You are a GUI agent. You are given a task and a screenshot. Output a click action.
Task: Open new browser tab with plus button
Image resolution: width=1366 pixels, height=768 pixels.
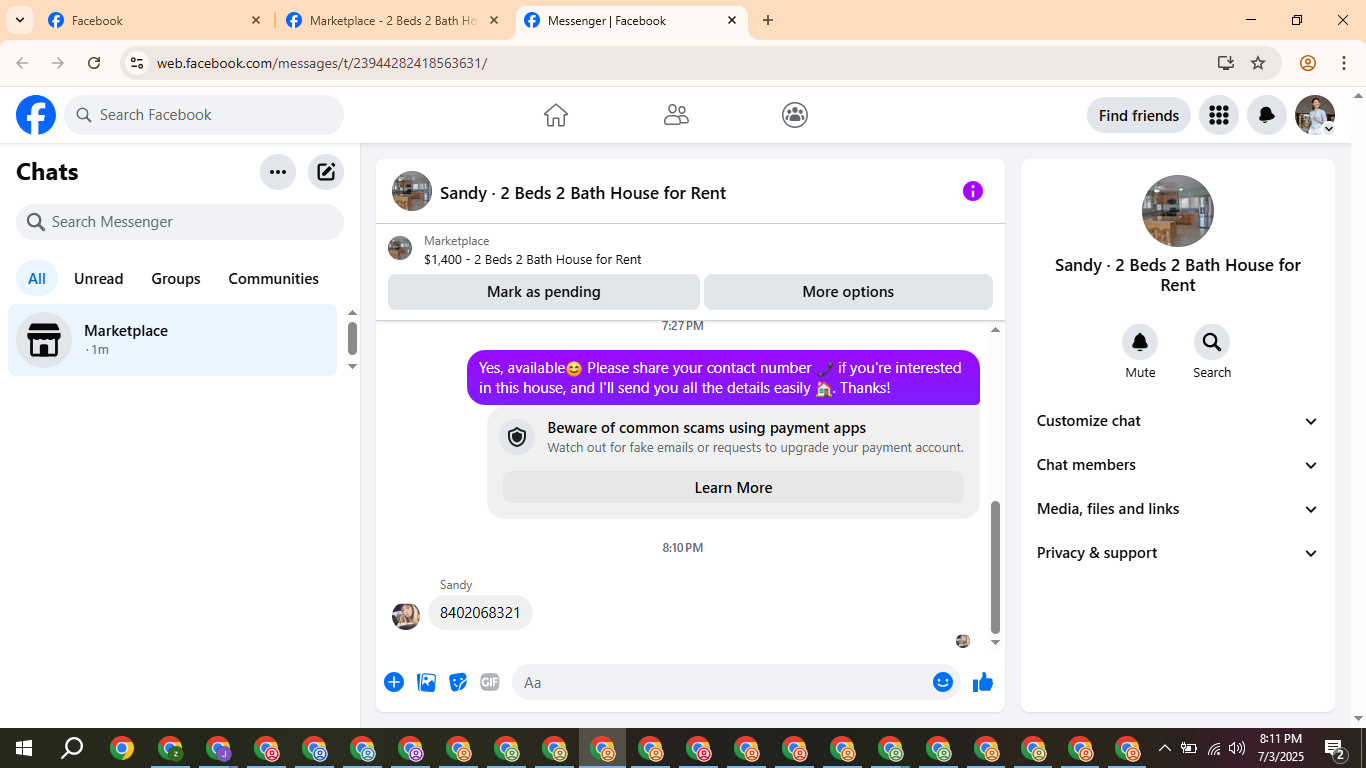768,20
